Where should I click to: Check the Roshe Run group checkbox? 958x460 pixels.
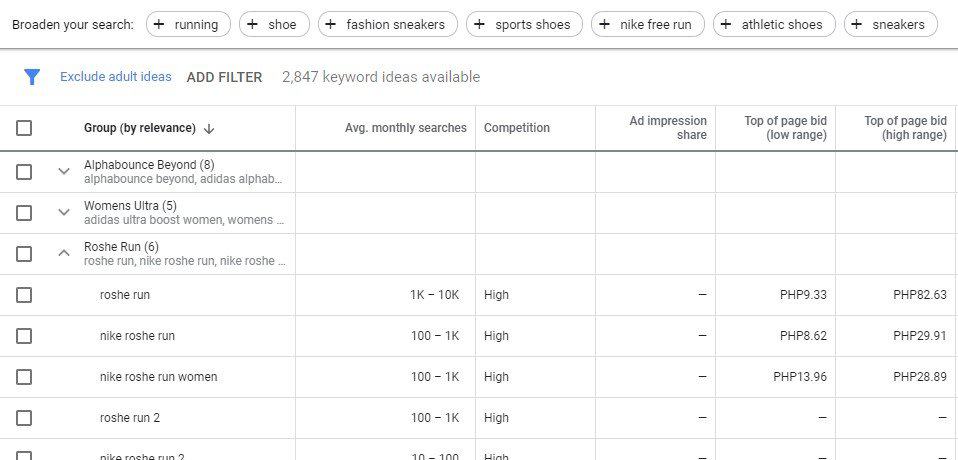pyautogui.click(x=24, y=254)
